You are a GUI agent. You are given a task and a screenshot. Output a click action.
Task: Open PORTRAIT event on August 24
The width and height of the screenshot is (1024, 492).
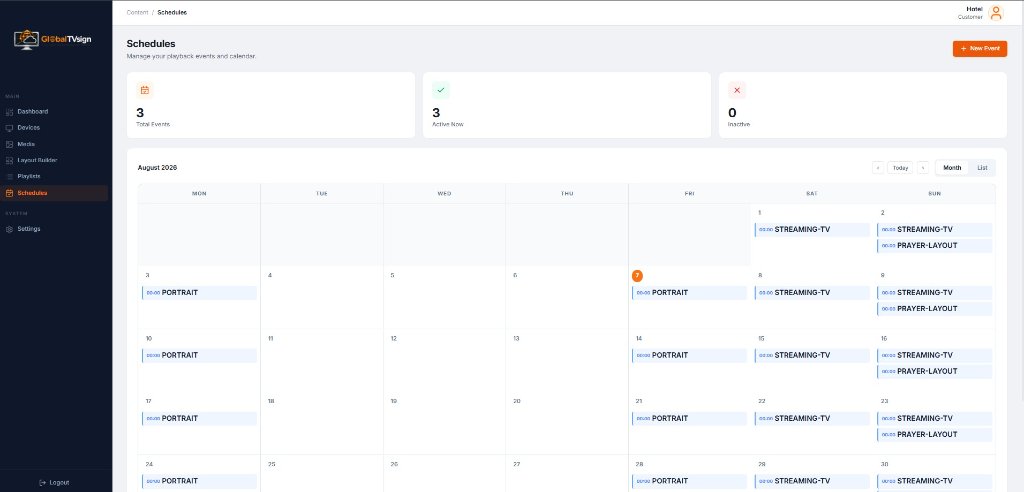click(x=199, y=481)
